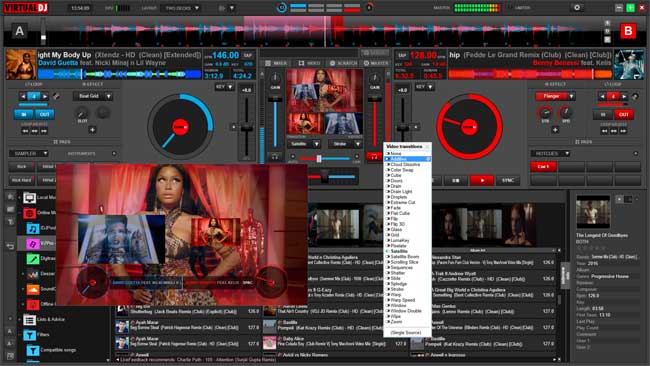Choose Color Swap transition
Image resolution: width=650 pixels, height=366 pixels.
402,170
